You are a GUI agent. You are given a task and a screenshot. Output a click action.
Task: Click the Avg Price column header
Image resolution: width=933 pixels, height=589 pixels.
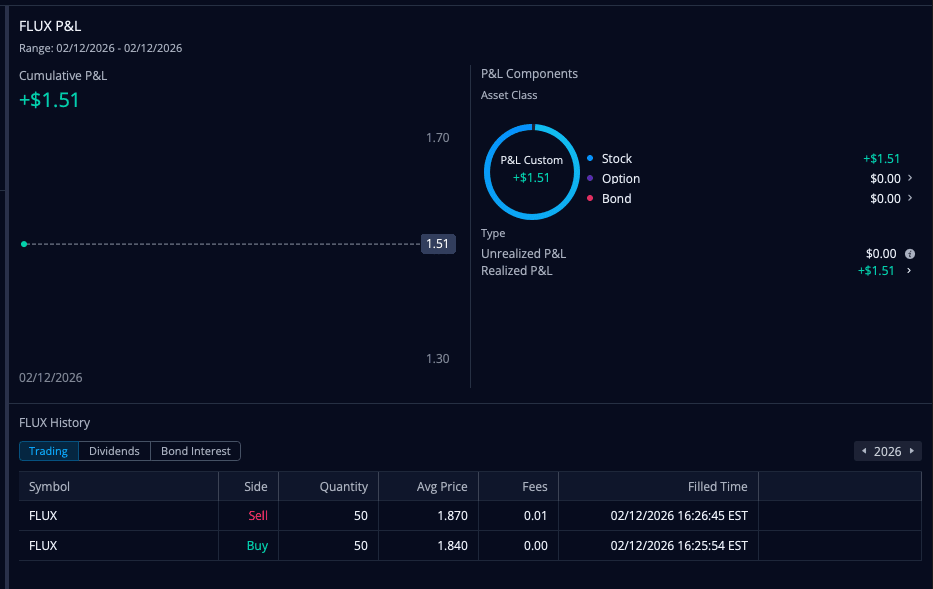(x=441, y=487)
